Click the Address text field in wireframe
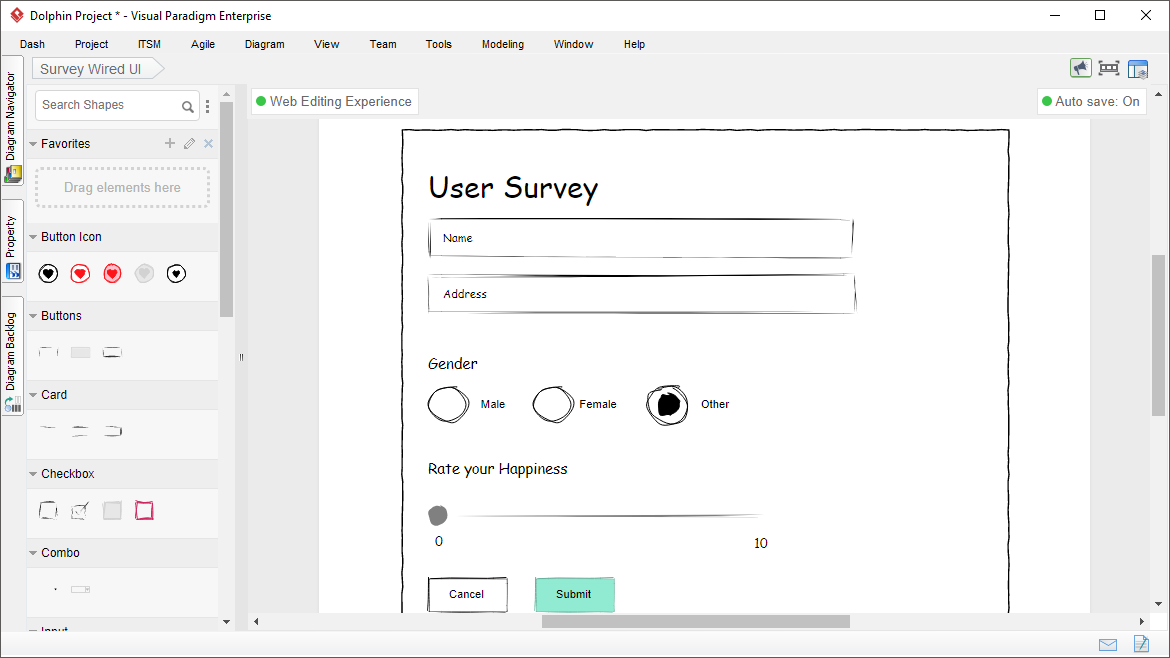The height and width of the screenshot is (658, 1170). [641, 294]
